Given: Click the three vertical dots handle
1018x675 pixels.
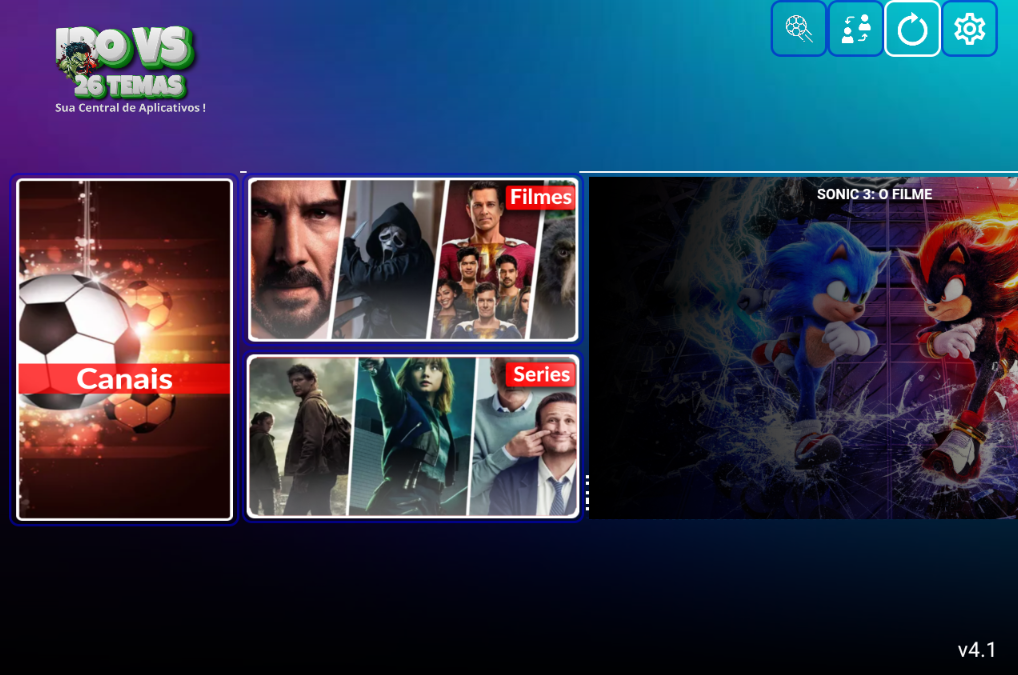Looking at the screenshot, I should tap(587, 492).
